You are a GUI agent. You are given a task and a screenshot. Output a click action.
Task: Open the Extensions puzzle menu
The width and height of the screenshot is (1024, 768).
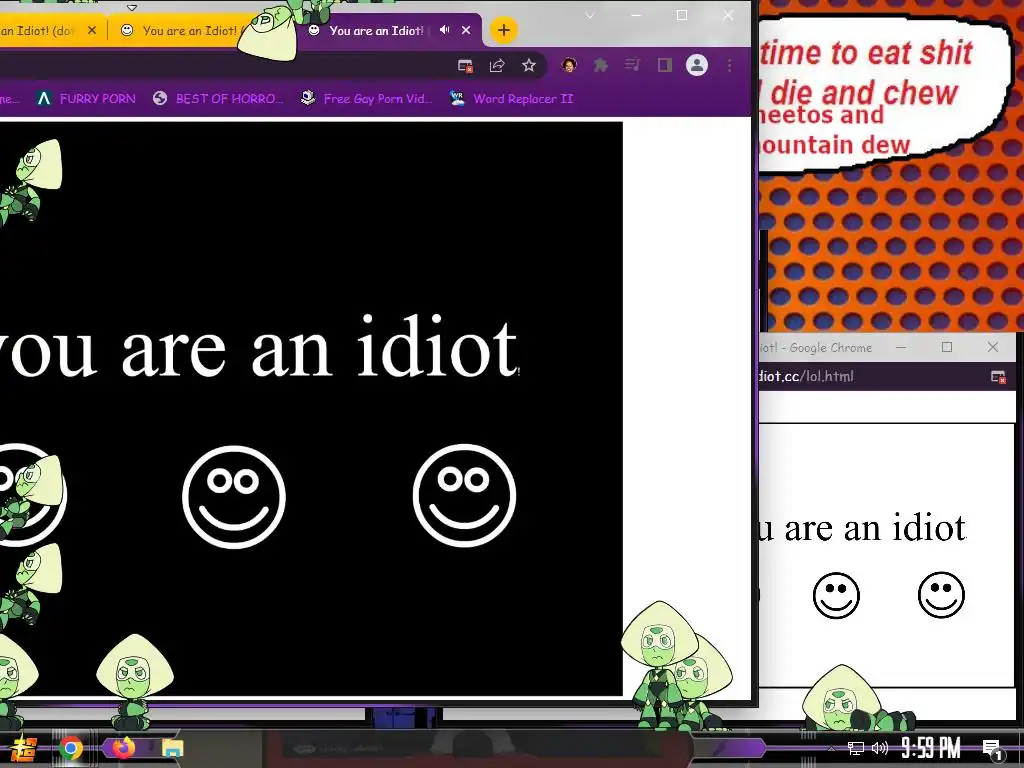click(601, 65)
